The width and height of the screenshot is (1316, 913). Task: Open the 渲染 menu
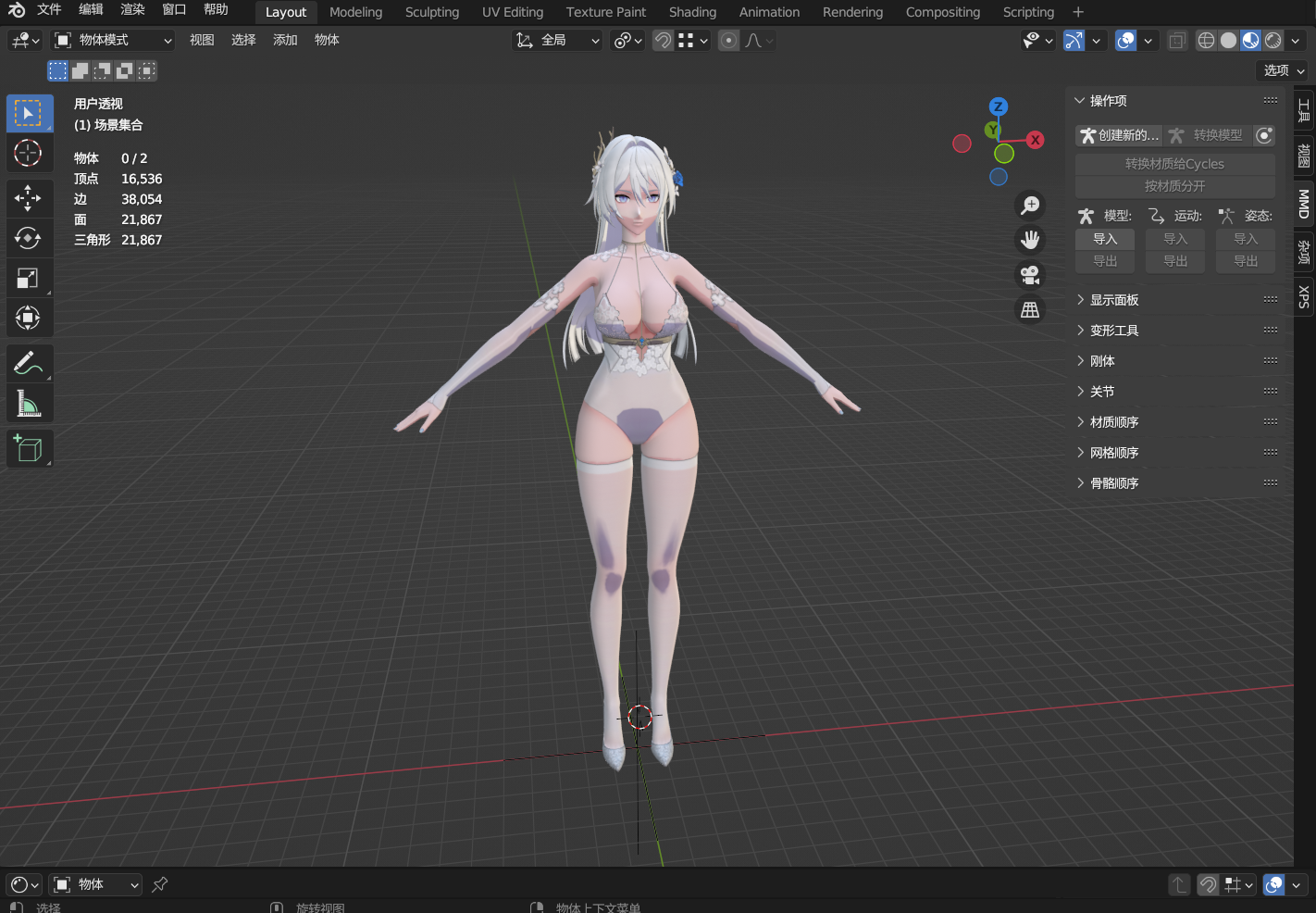132,9
